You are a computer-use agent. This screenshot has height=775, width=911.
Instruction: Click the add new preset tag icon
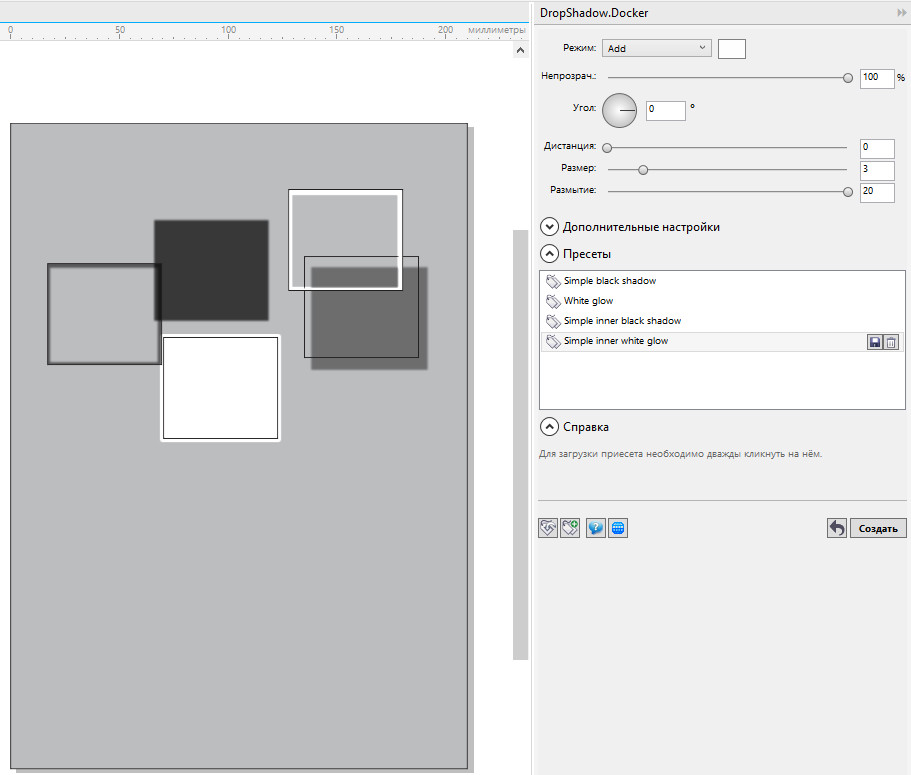(571, 528)
